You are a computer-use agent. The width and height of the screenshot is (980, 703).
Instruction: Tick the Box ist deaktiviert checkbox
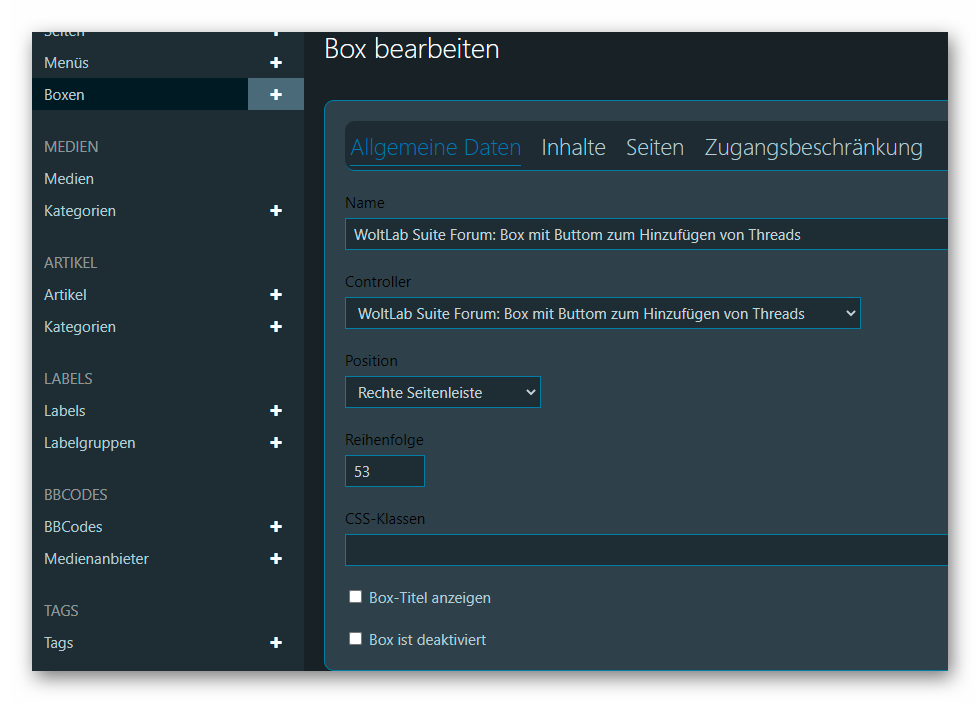[x=355, y=639]
